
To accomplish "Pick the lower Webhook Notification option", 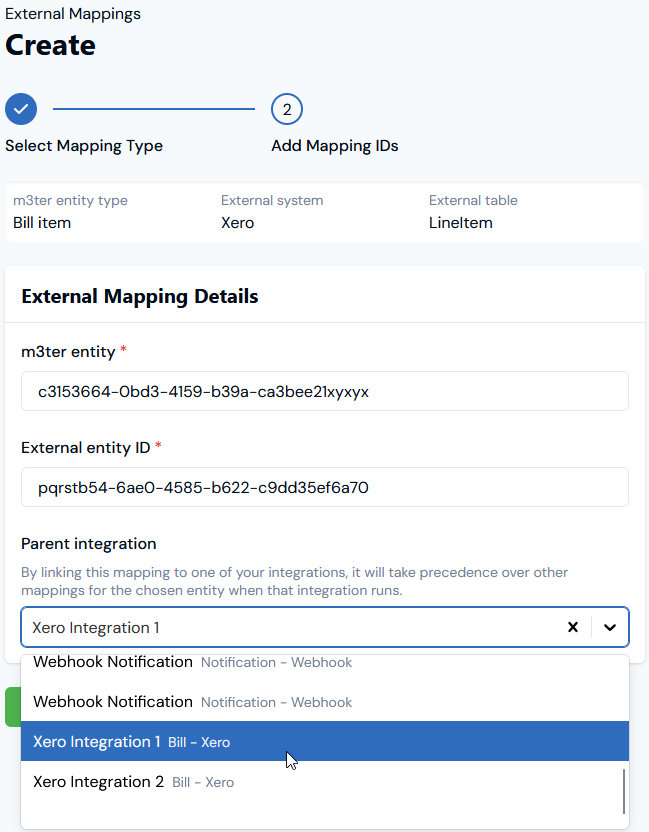I will point(325,701).
